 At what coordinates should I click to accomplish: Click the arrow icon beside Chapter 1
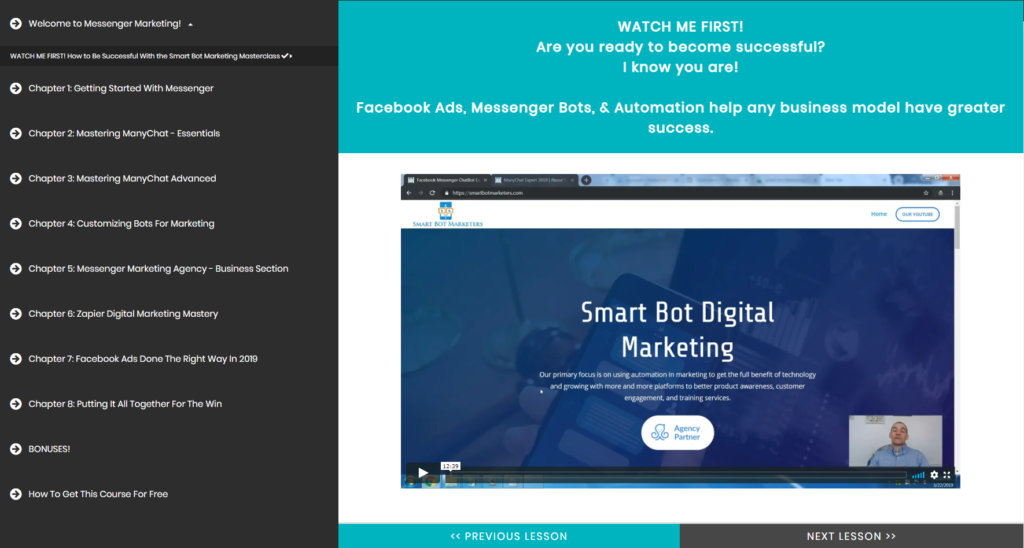coord(16,88)
